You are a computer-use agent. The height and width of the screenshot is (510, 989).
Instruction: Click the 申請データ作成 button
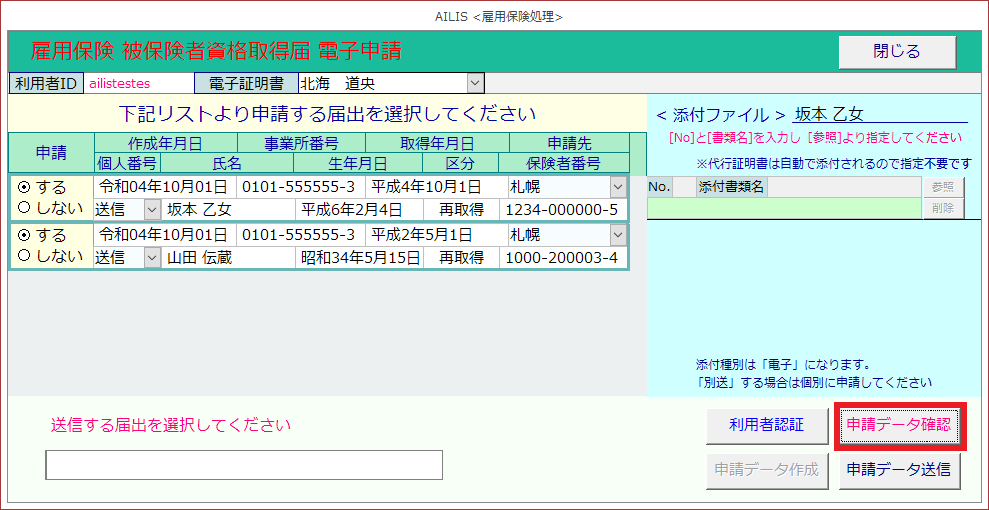(766, 469)
